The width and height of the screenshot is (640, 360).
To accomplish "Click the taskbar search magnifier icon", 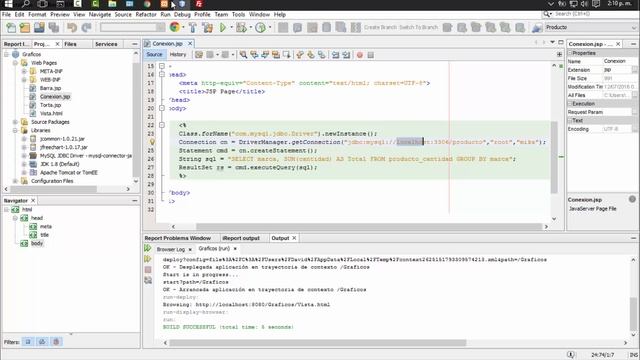I will pyautogui.click(x=25, y=4).
